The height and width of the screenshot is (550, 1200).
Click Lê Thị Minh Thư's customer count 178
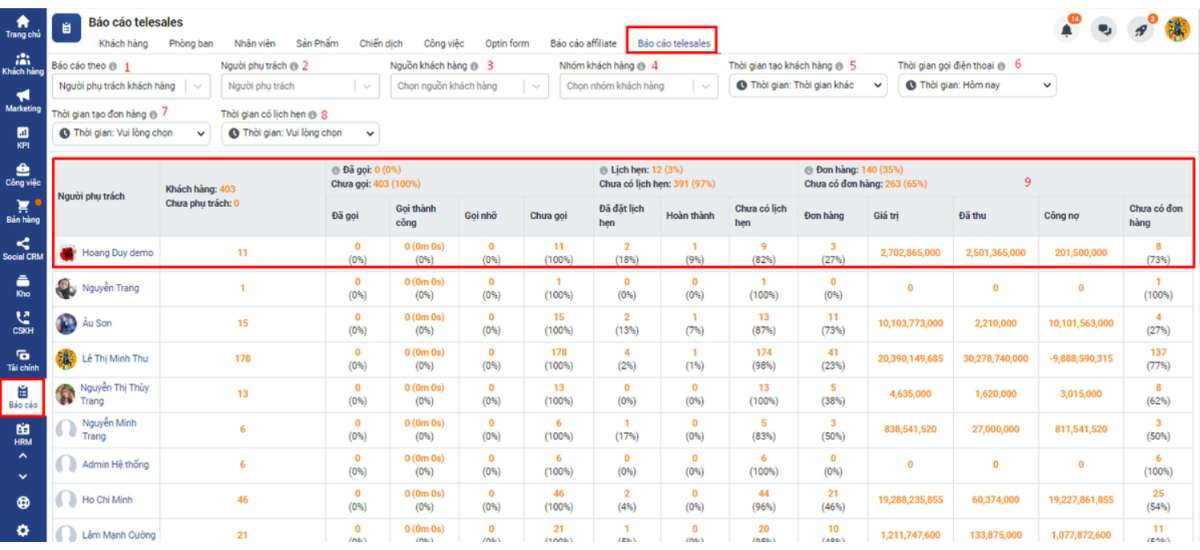[242, 358]
